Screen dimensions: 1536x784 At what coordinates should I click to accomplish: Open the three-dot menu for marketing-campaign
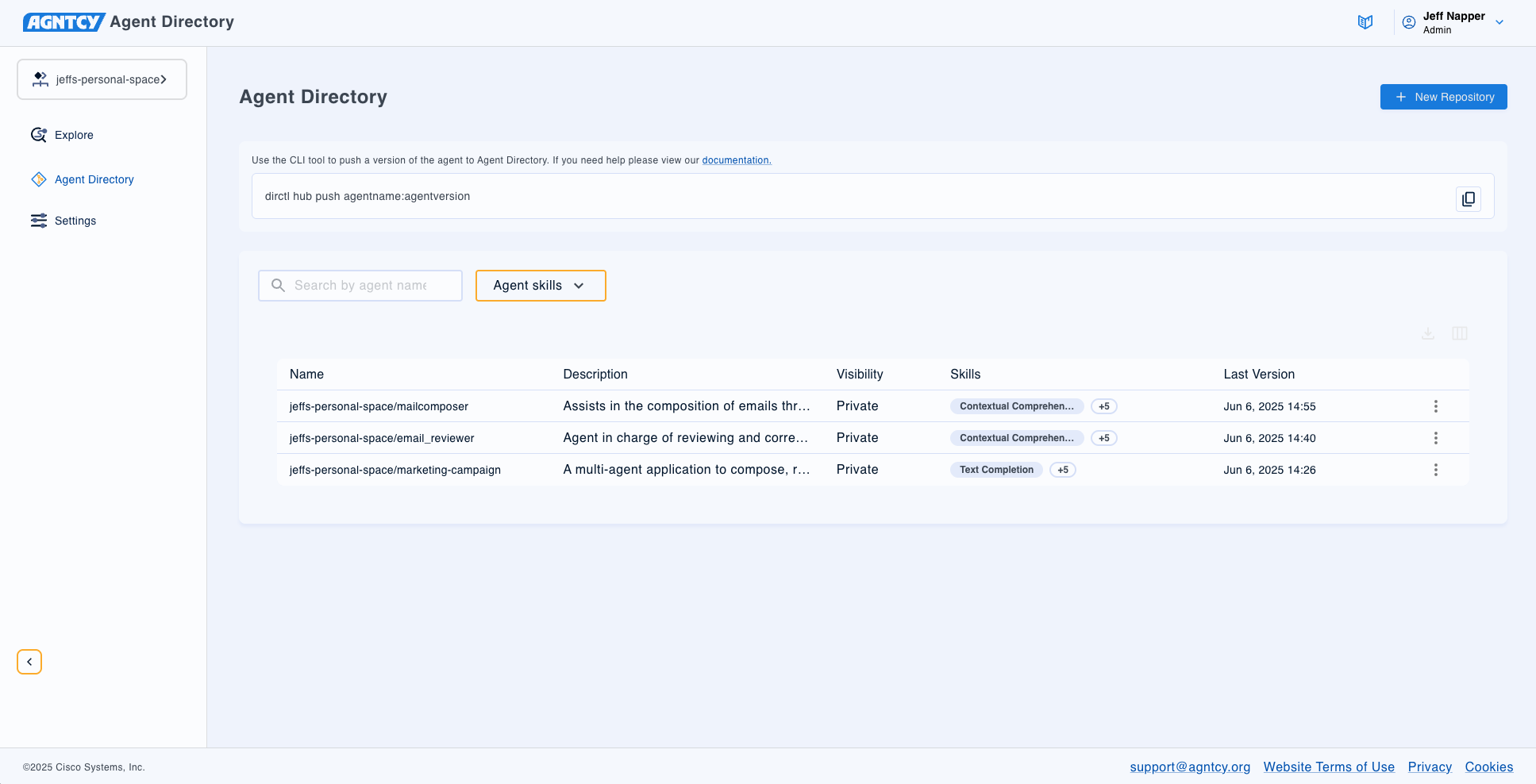click(x=1435, y=470)
